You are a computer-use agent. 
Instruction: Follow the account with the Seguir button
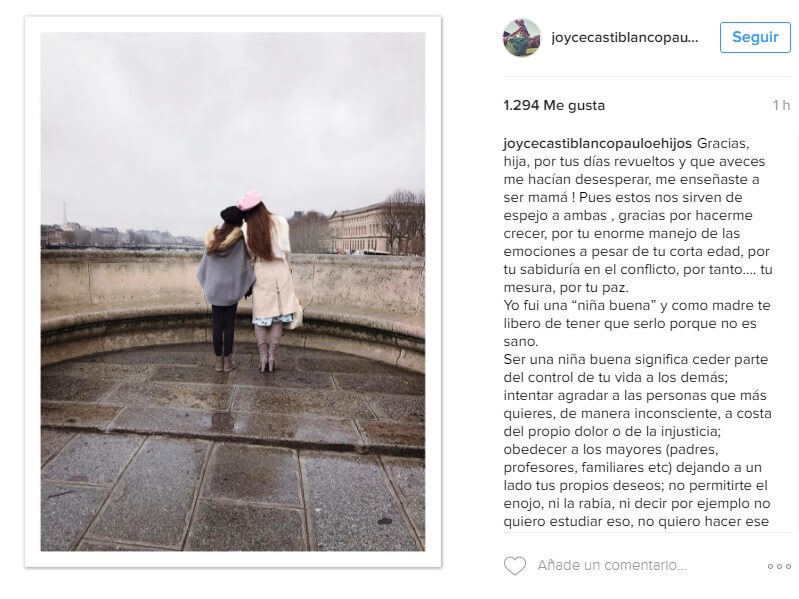coord(755,37)
